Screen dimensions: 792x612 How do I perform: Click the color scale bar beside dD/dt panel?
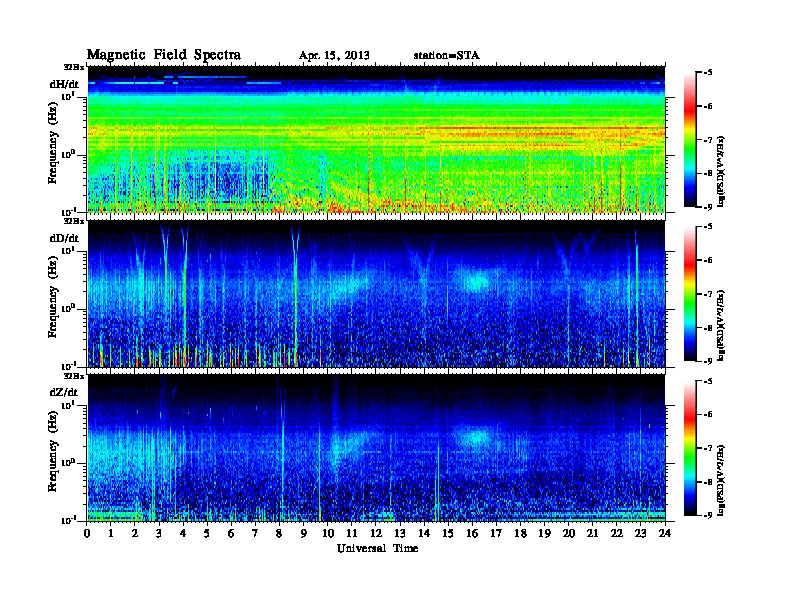point(689,293)
